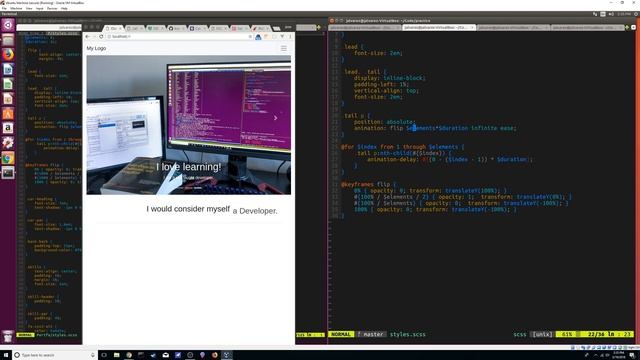The height and width of the screenshot is (360, 640).
Task: Open the Ubuntu session gear menu
Action: click(636, 14)
